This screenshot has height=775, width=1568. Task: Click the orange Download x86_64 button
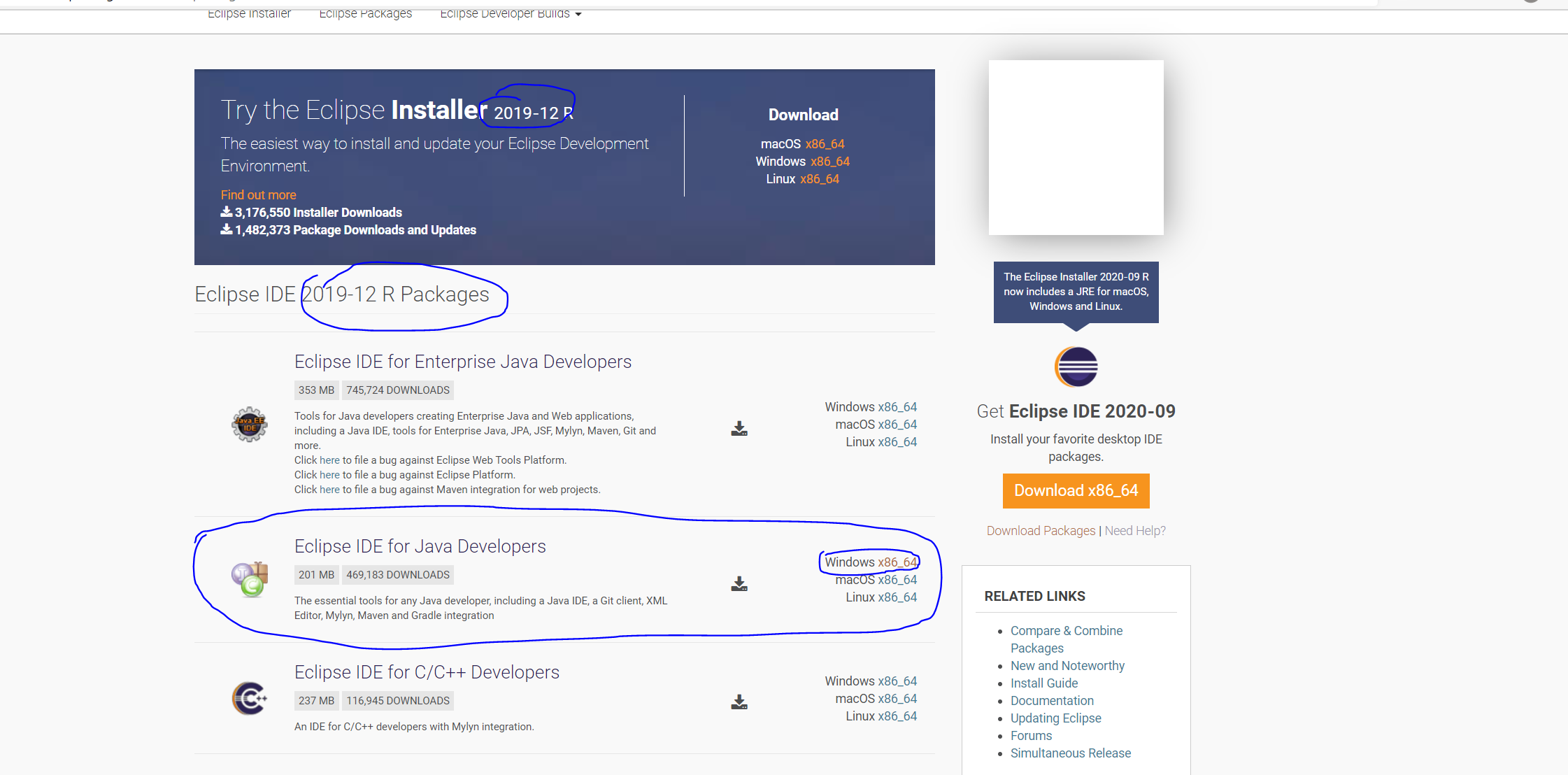[1076, 490]
